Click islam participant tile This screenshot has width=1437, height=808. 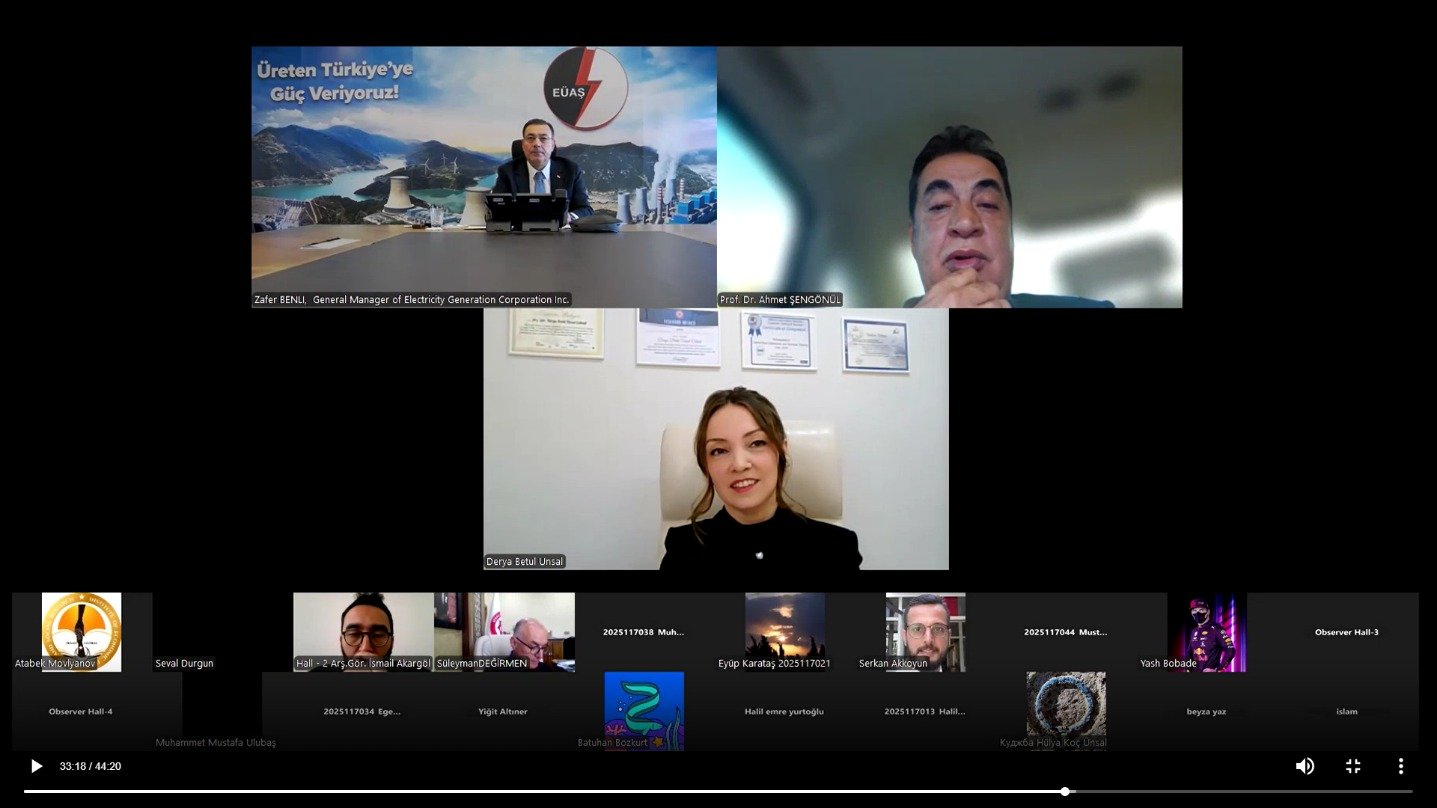coord(1347,711)
